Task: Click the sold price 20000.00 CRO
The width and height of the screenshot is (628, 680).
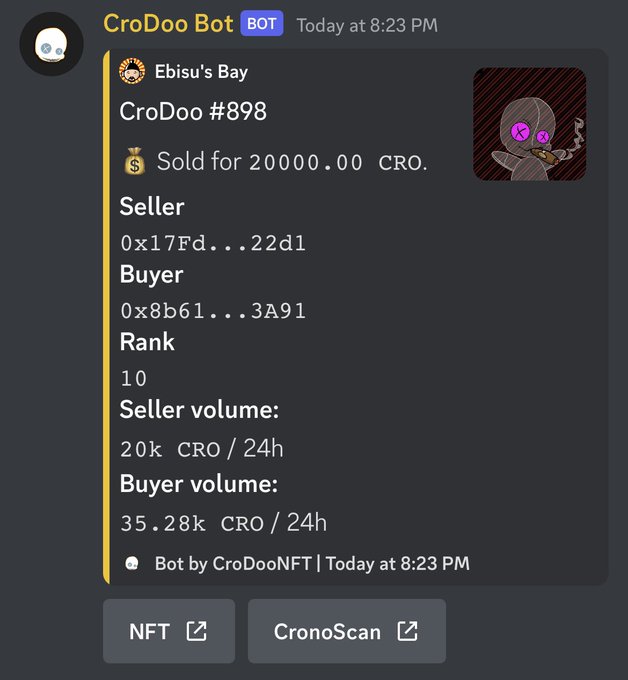Action: click(336, 163)
